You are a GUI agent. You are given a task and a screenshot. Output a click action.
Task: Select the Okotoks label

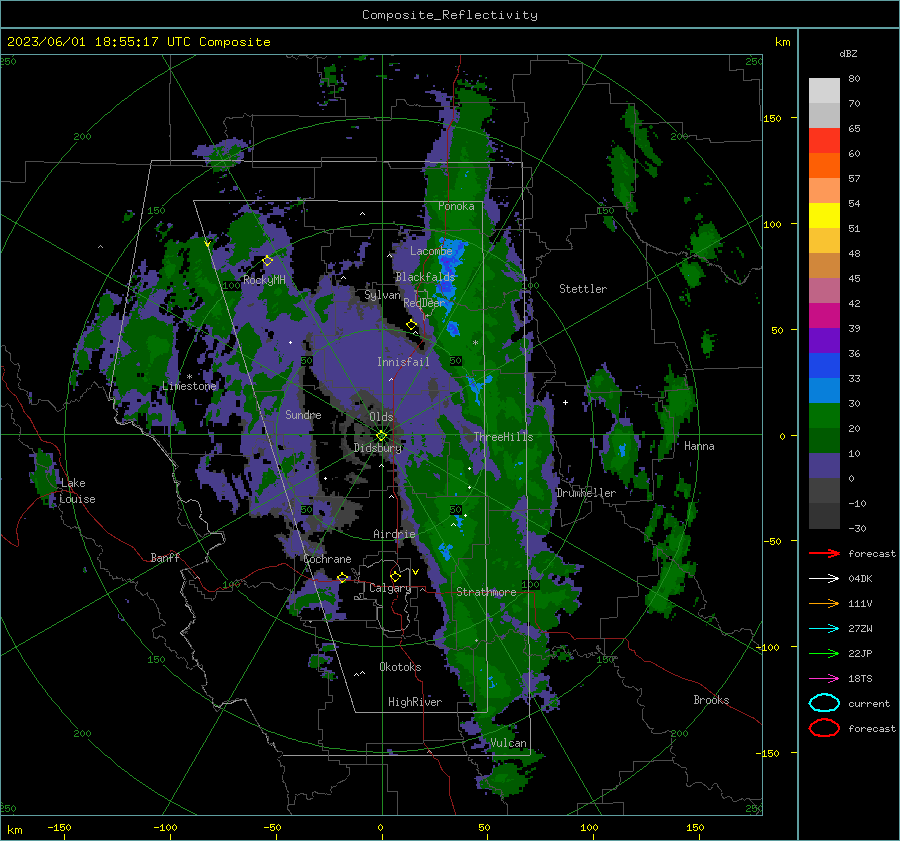coord(400,667)
